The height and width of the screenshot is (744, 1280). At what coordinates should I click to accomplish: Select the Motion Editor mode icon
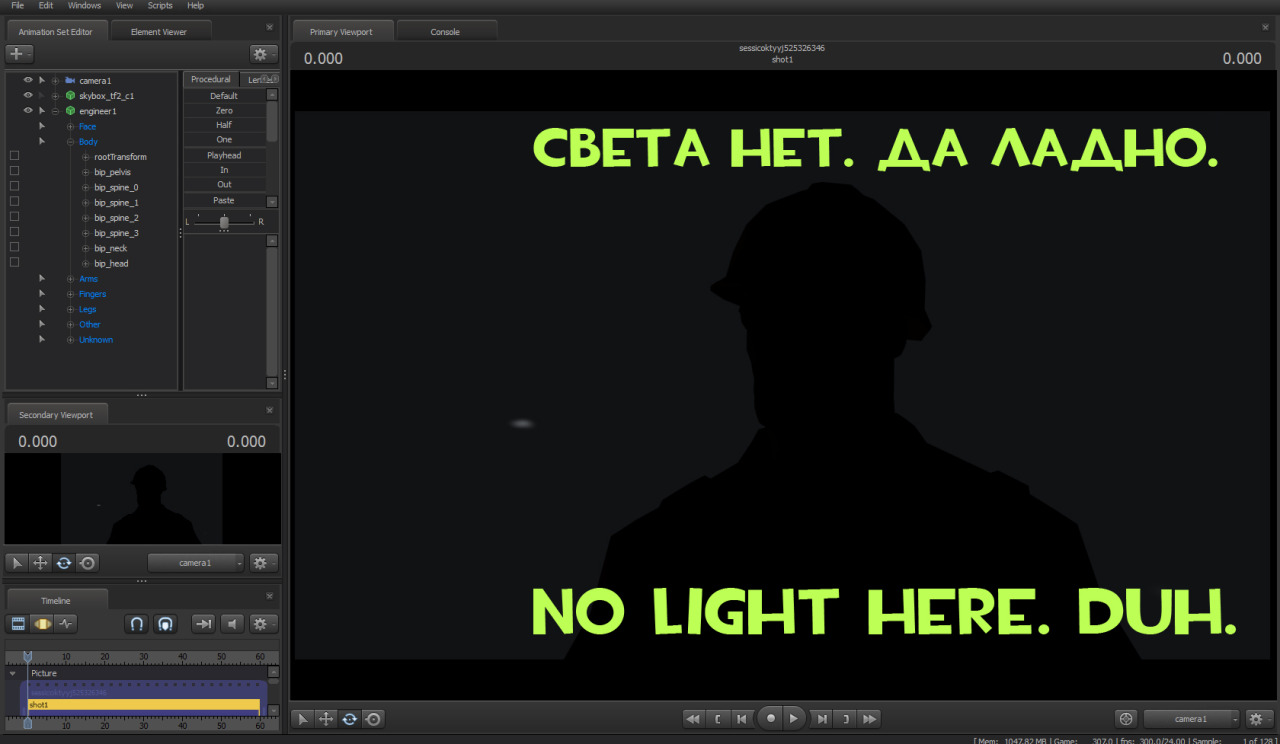pos(42,623)
